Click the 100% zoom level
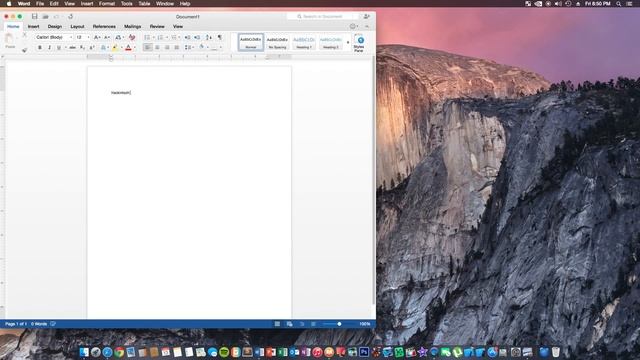Image resolution: width=640 pixels, height=360 pixels. click(364, 324)
